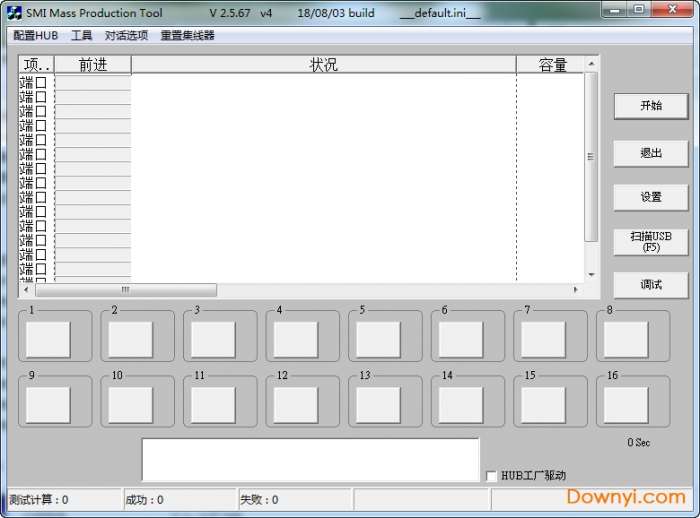
Task: Click the vertical scrollbar down arrow
Action: [592, 275]
